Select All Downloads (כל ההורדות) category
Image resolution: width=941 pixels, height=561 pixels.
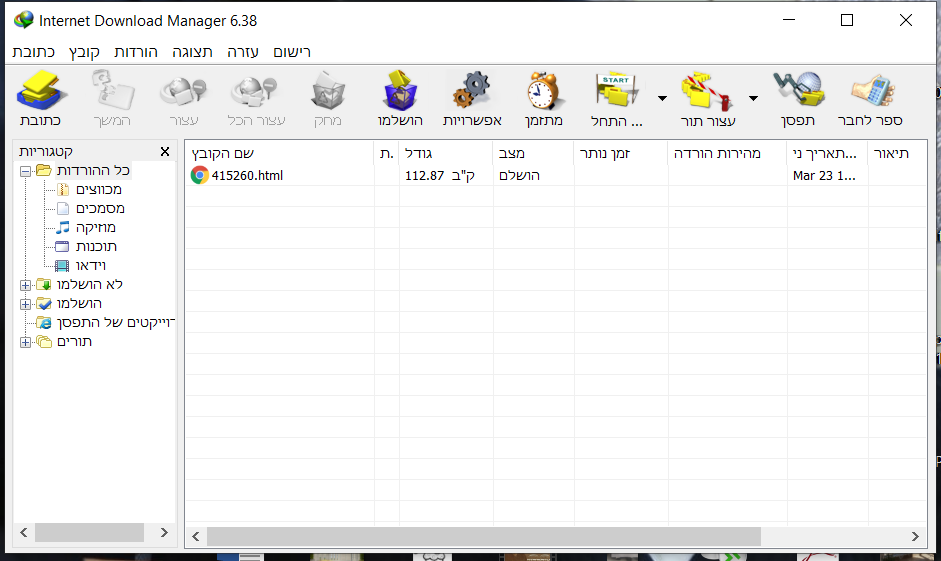pos(93,170)
